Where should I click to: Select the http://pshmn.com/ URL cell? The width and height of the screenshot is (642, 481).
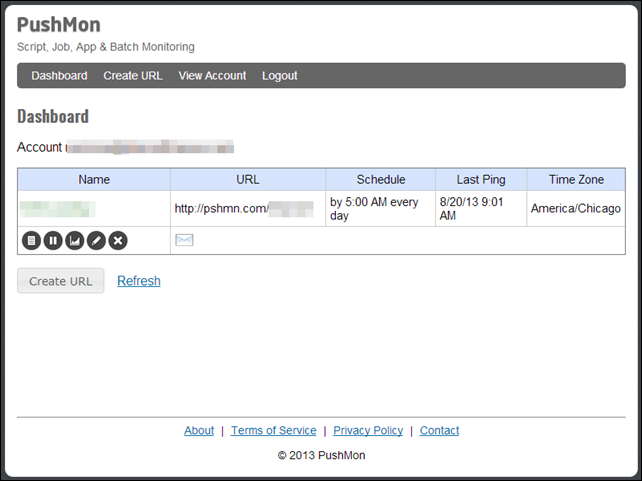[x=248, y=209]
